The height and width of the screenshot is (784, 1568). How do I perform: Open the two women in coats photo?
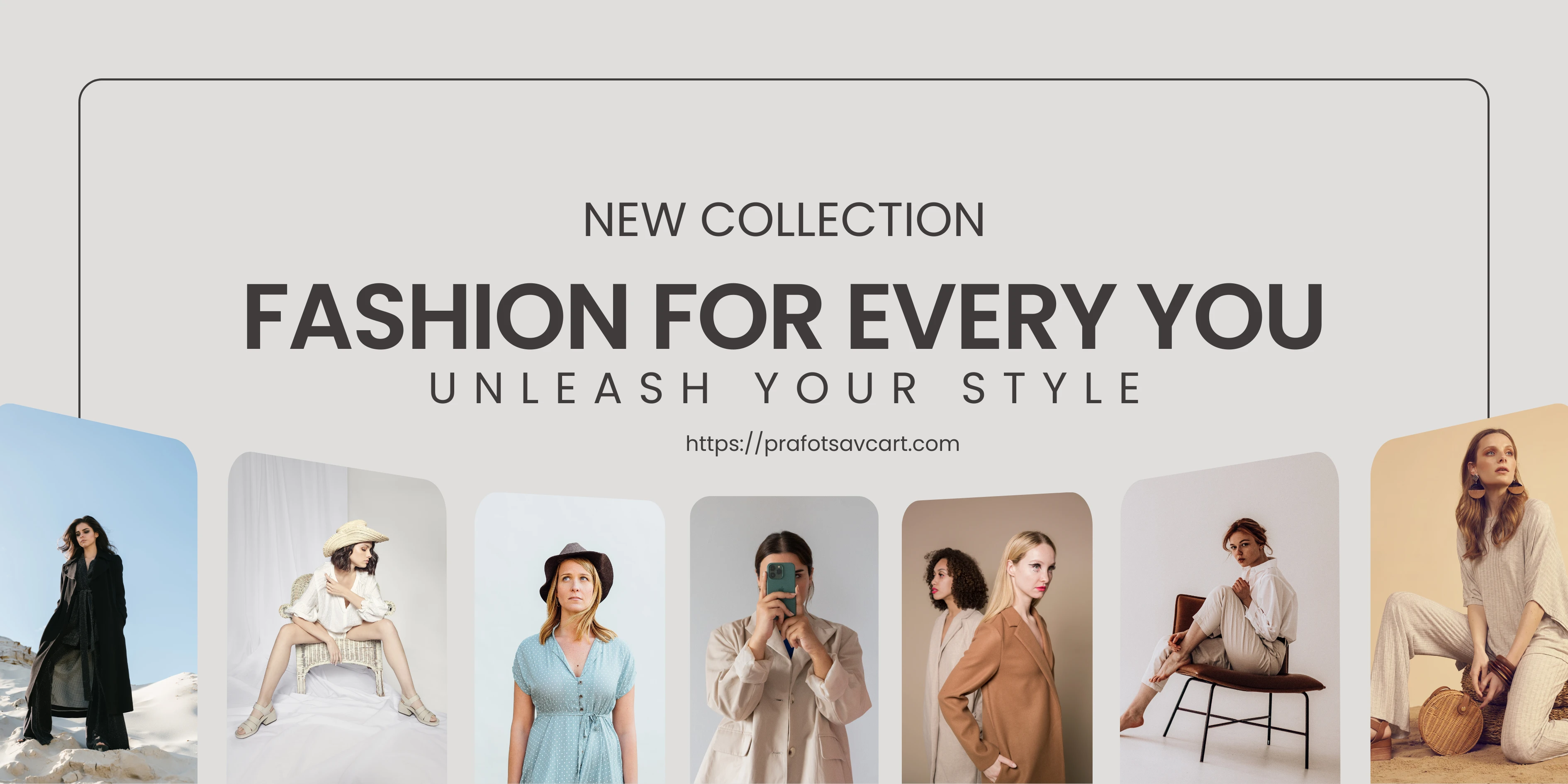pos(997,638)
